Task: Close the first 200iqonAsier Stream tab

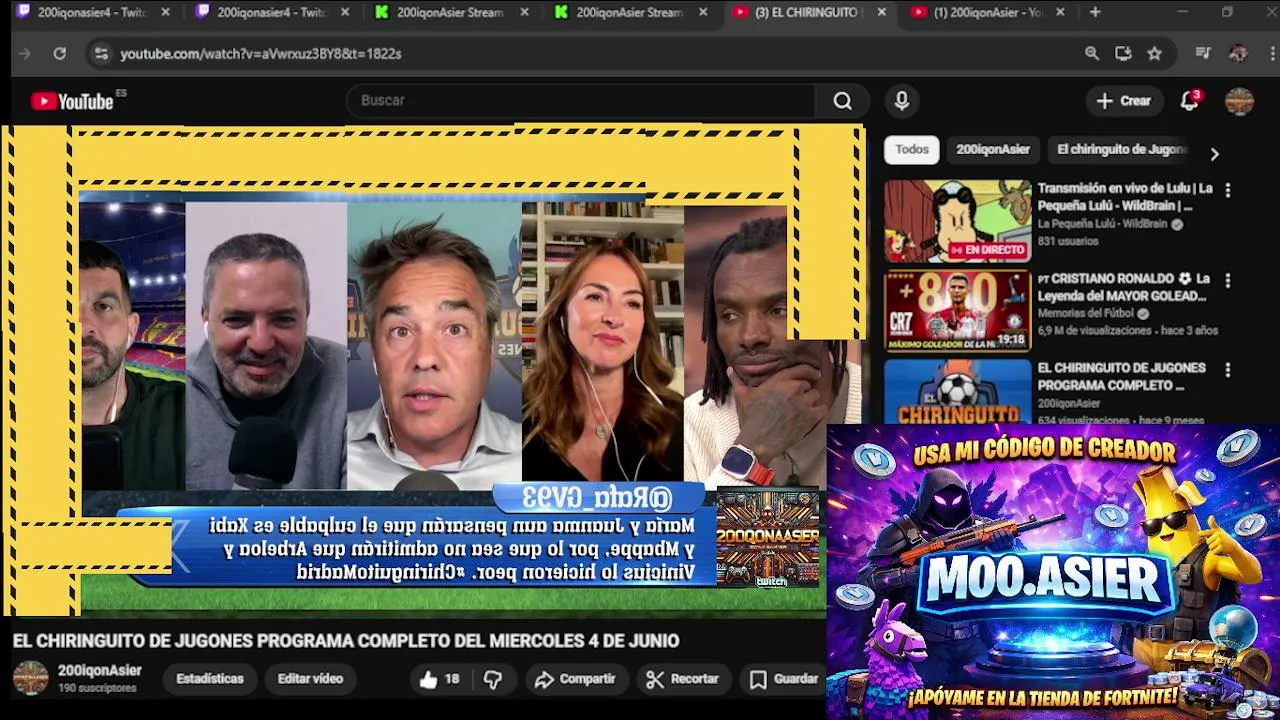Action: pyautogui.click(x=524, y=12)
